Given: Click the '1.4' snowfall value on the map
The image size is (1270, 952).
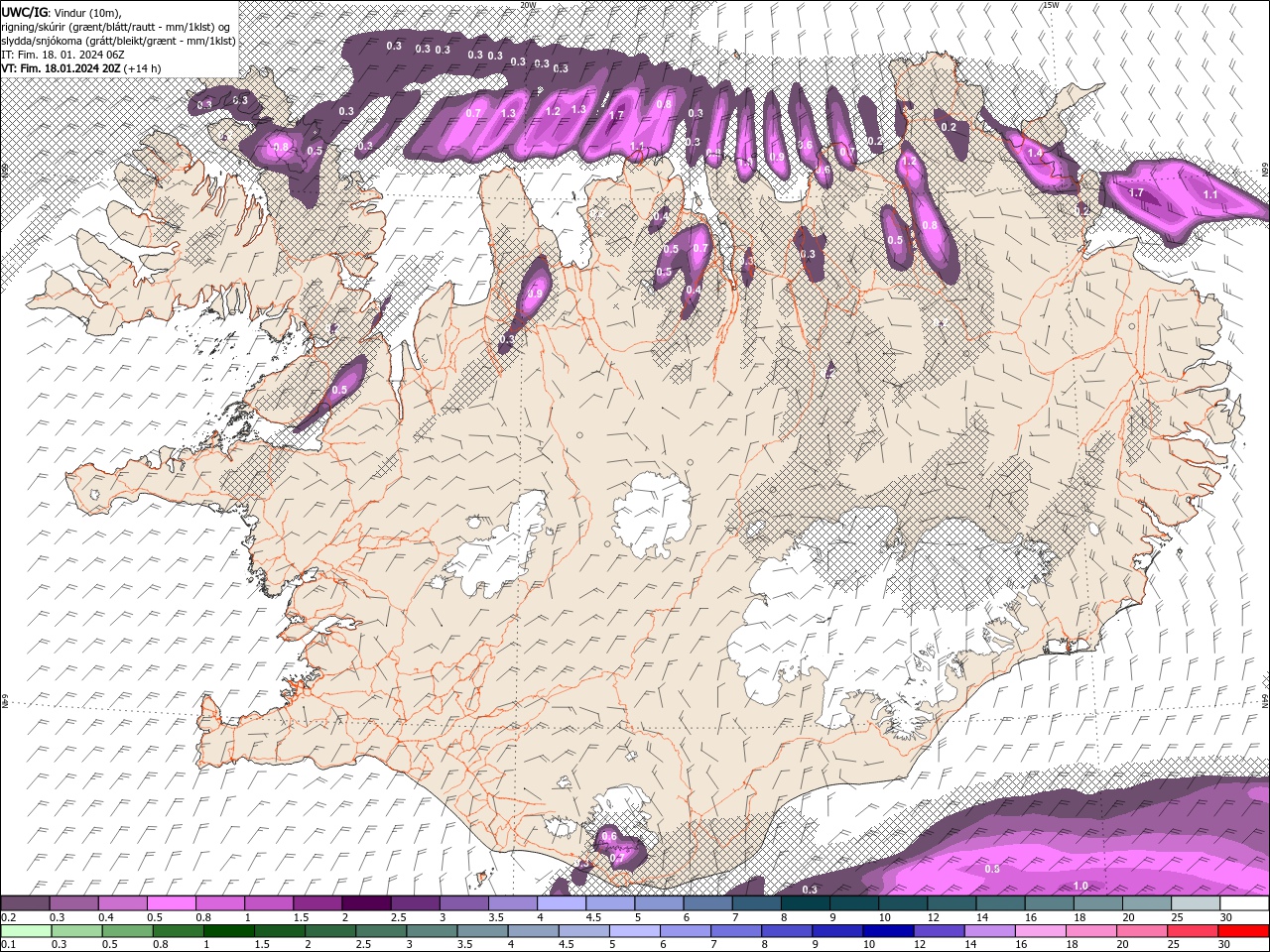Looking at the screenshot, I should click(x=1035, y=154).
